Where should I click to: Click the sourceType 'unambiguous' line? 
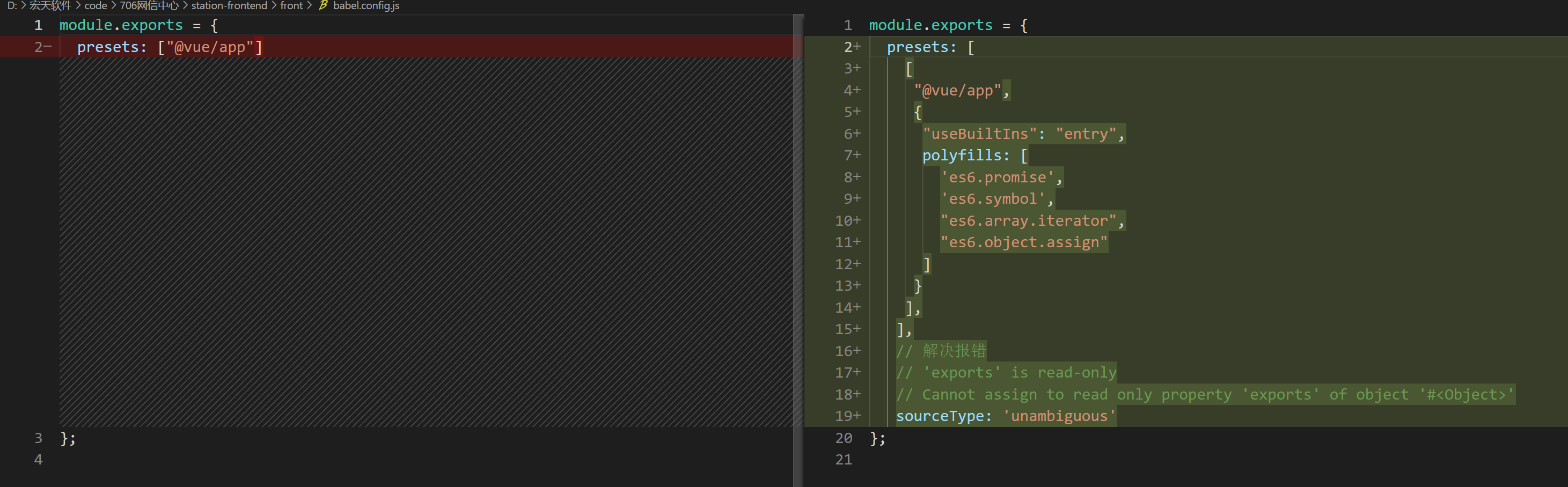click(x=1005, y=416)
